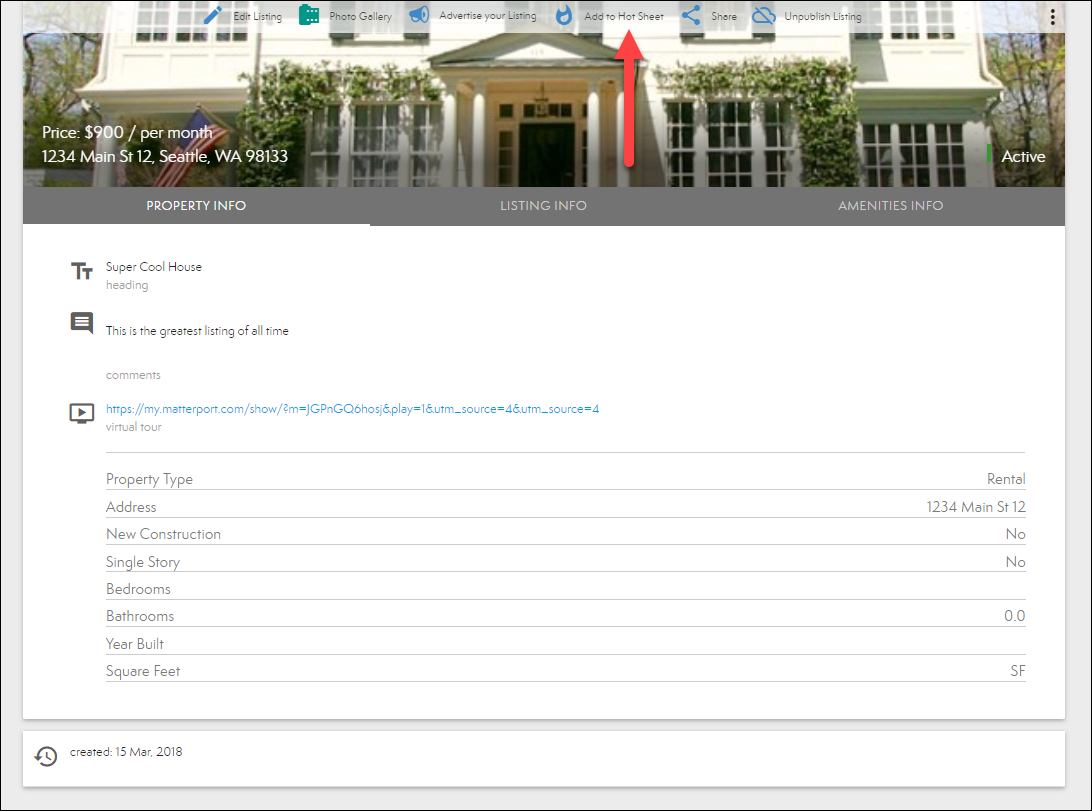The height and width of the screenshot is (811, 1092).
Task: Switch to the Amenities Info tab
Action: pos(890,206)
